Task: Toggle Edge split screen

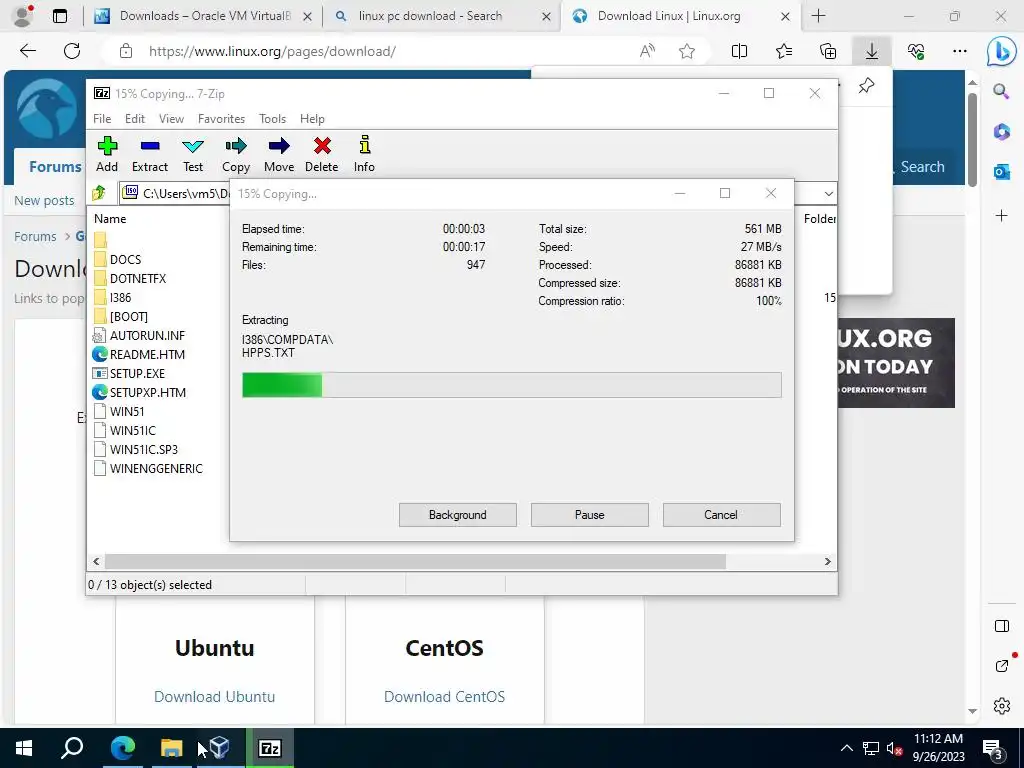Action: (739, 51)
